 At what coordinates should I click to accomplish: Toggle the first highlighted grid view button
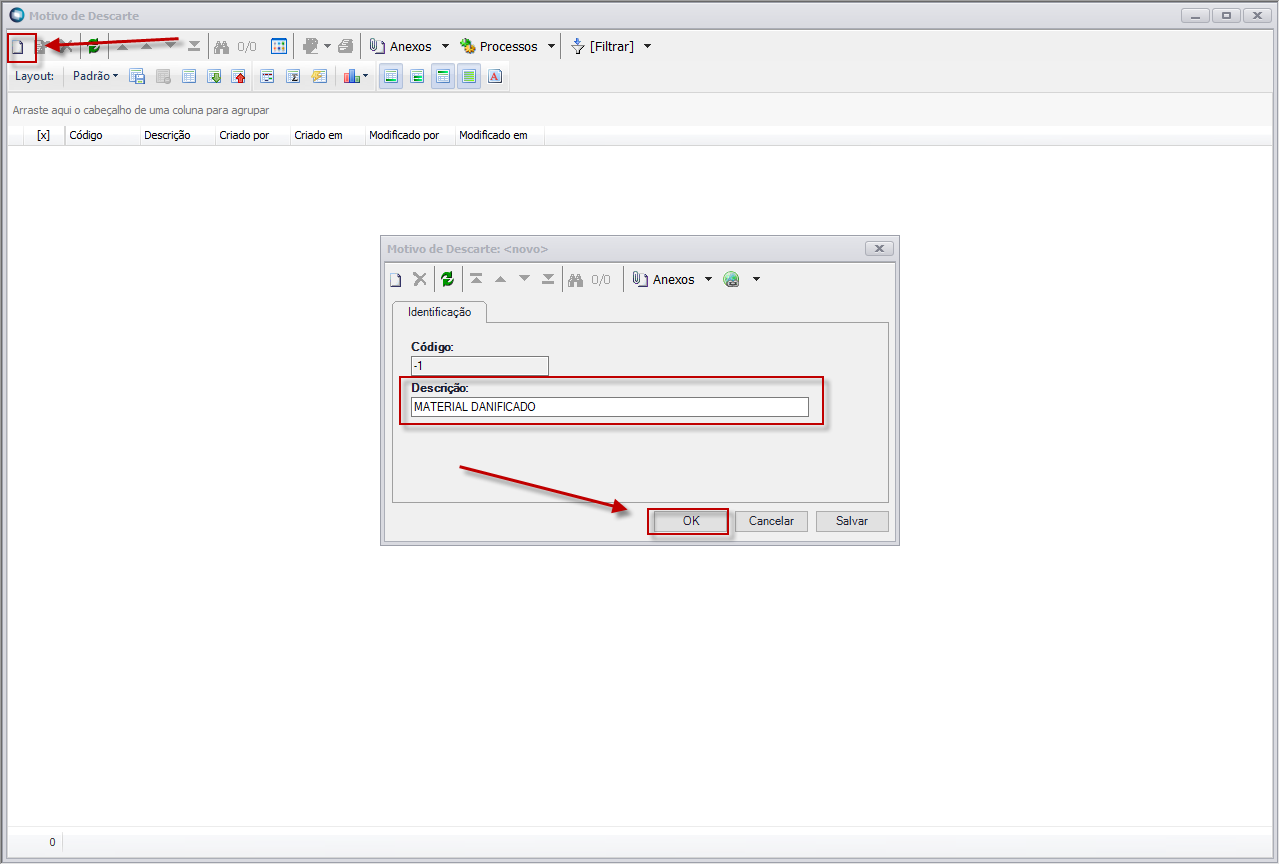tap(391, 76)
